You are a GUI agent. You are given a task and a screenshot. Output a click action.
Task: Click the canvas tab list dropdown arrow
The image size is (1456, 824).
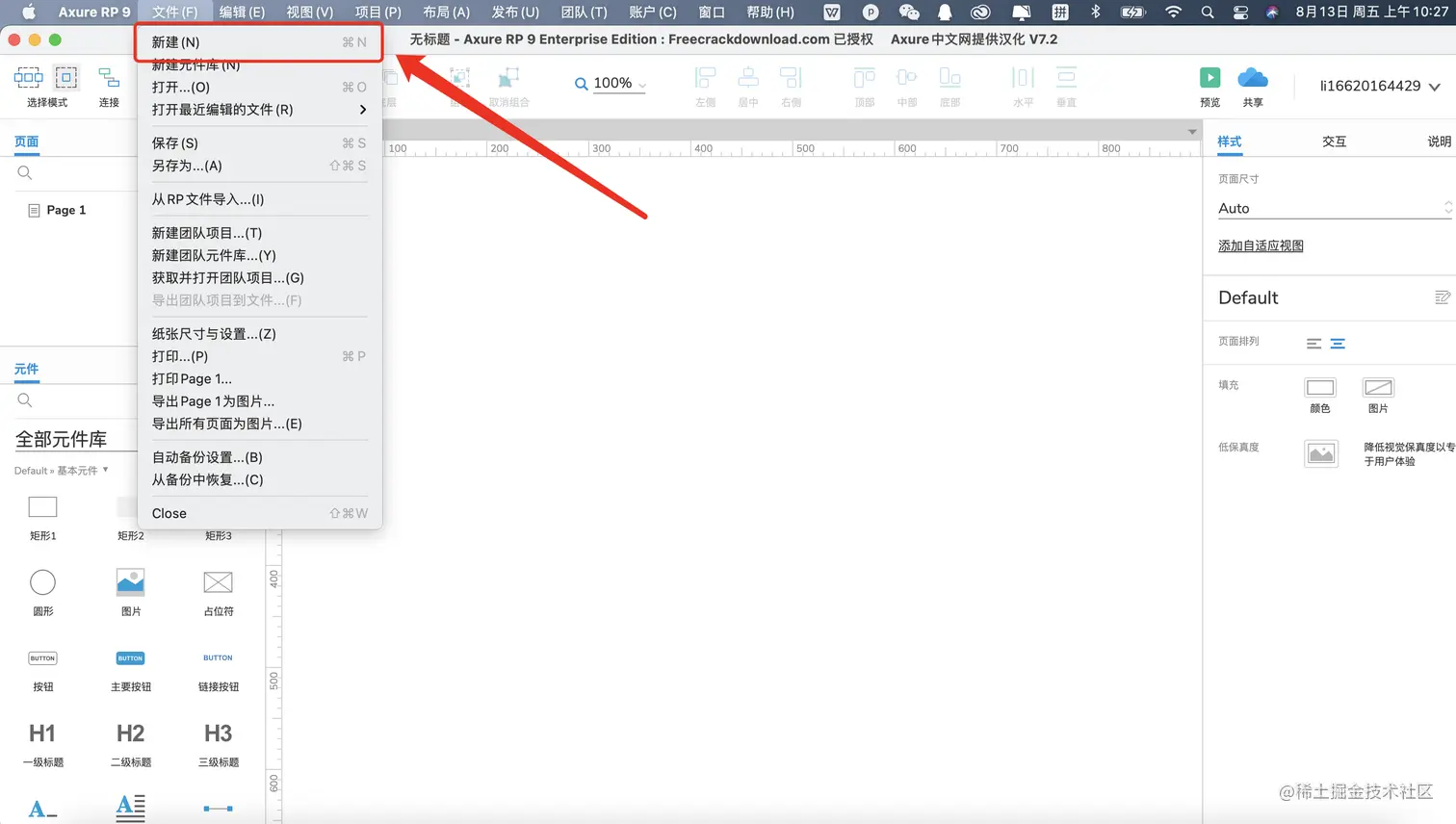tap(1192, 132)
